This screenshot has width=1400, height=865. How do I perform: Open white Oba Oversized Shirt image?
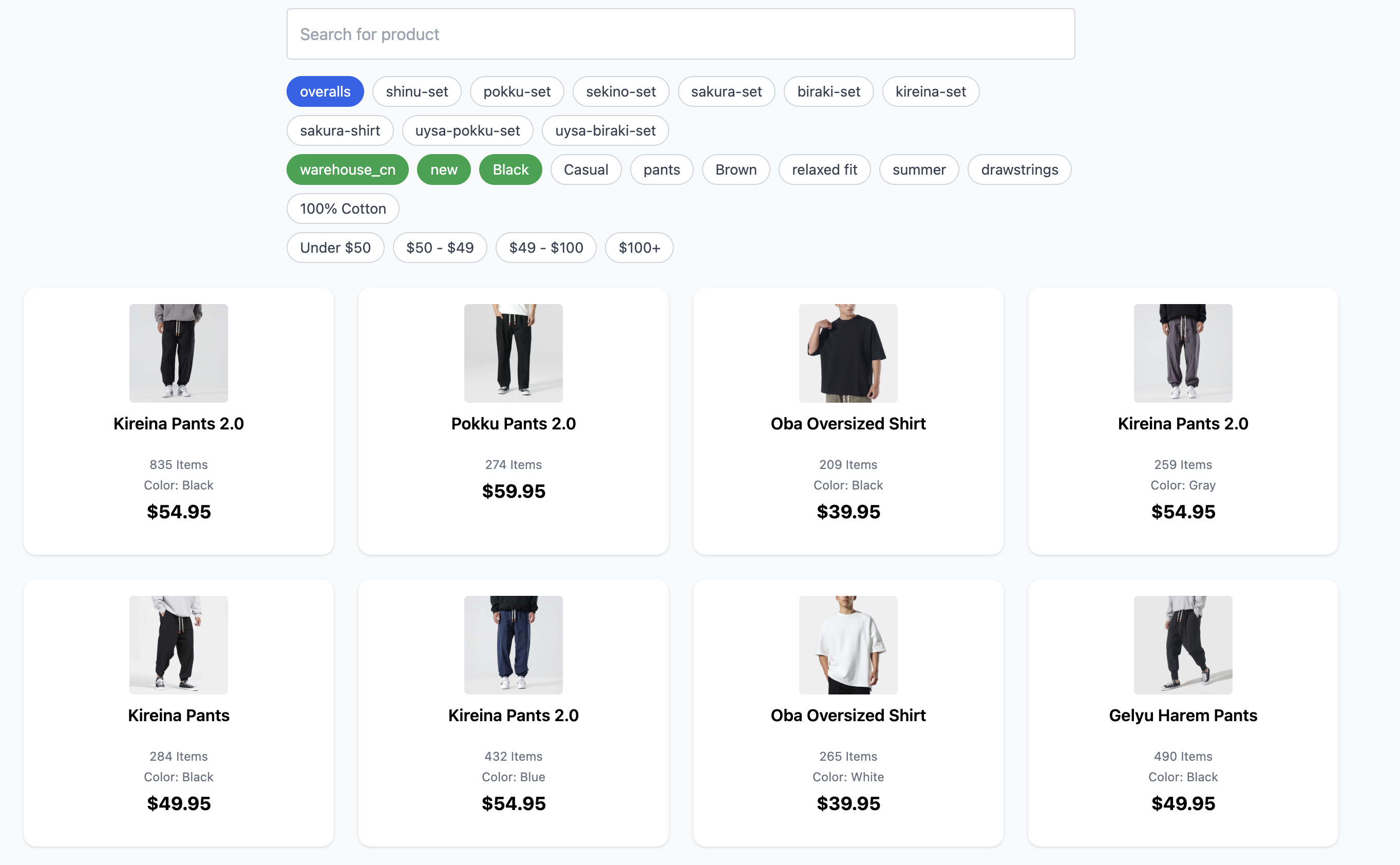coord(848,645)
